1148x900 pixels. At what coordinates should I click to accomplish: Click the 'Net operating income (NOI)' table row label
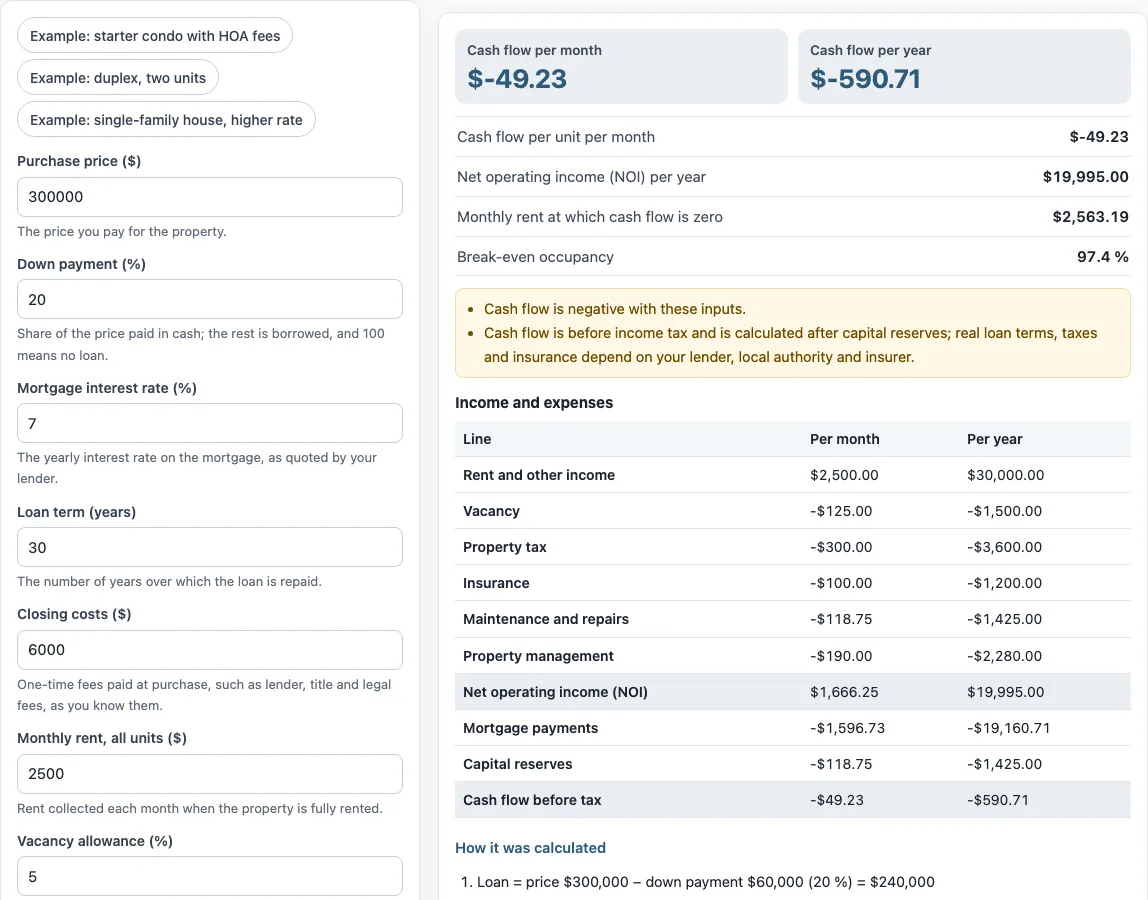555,692
